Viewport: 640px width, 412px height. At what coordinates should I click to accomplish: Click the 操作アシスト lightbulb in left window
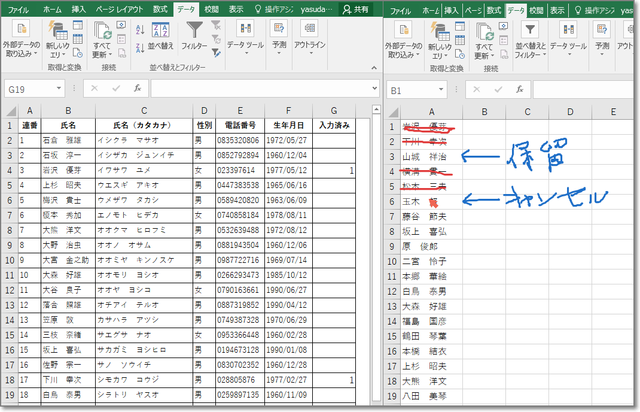tap(257, 9)
